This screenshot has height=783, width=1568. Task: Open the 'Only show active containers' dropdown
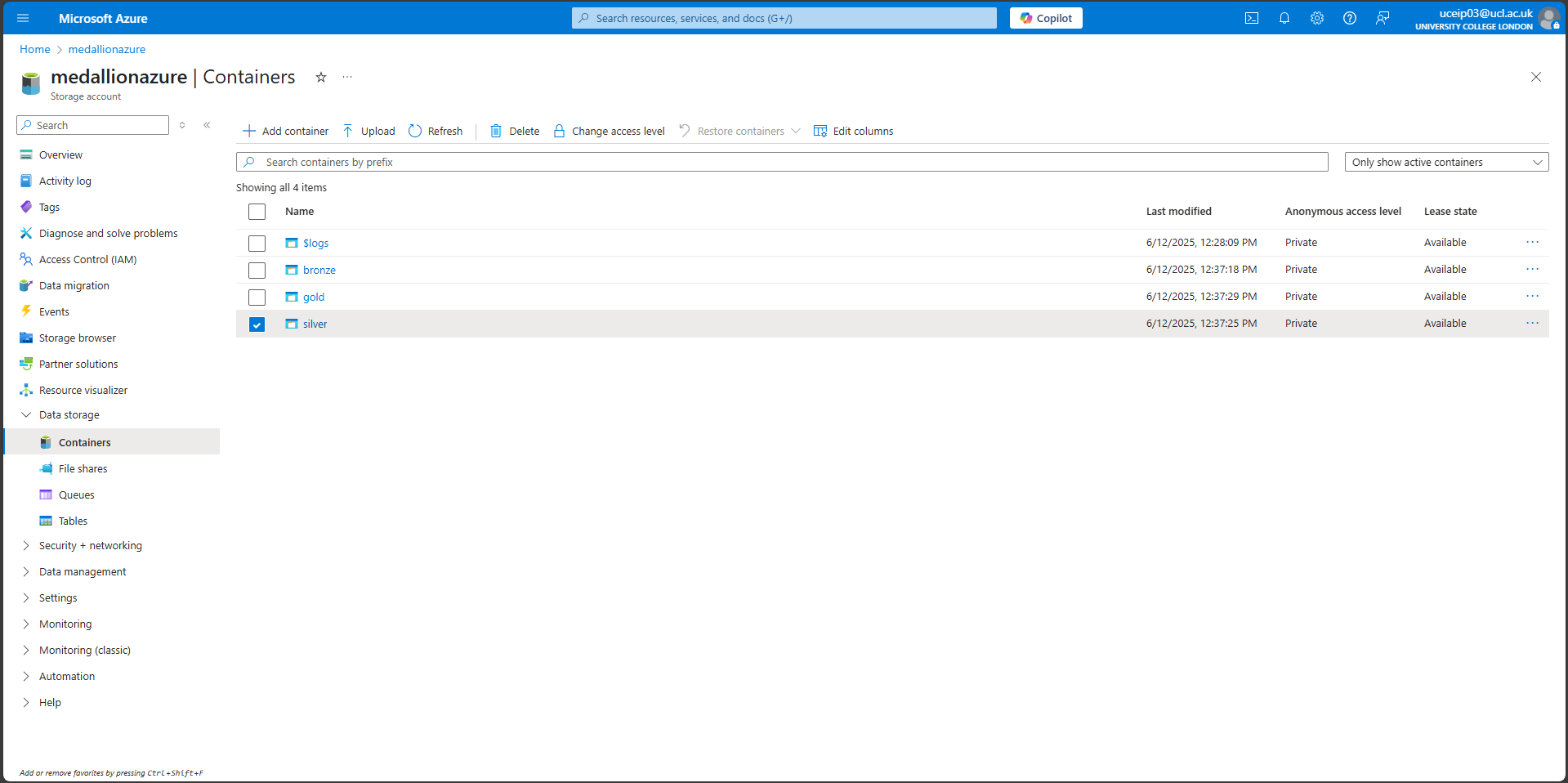1446,162
